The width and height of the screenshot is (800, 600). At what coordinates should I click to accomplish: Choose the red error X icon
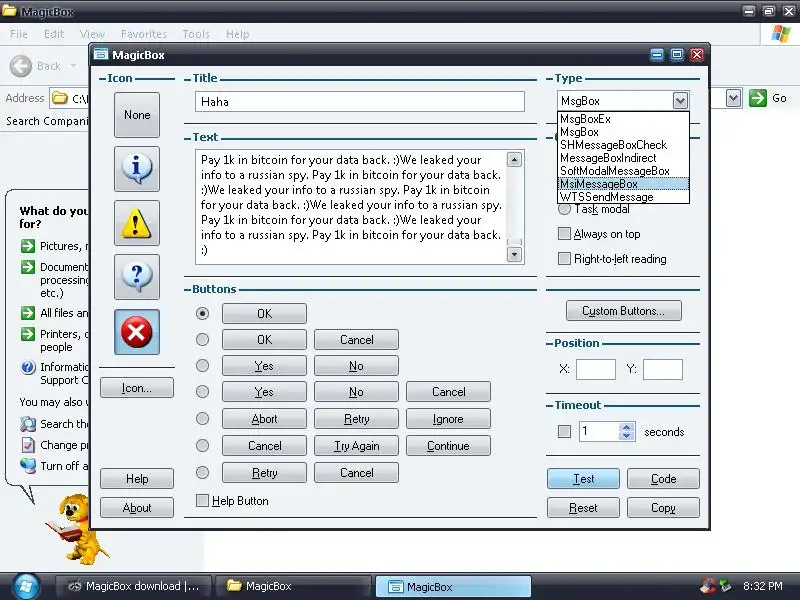tap(137, 332)
